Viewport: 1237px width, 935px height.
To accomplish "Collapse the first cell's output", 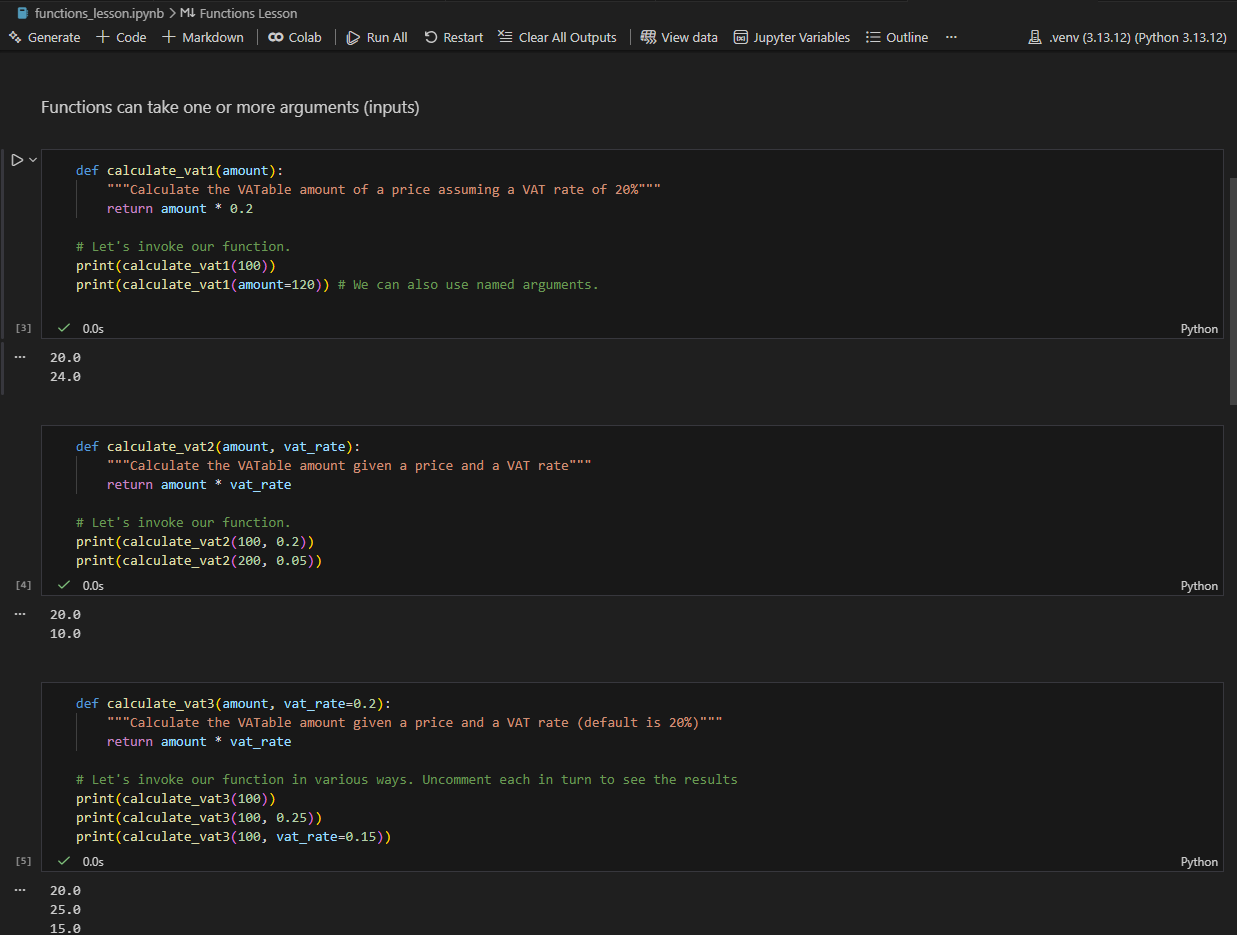I will click(x=20, y=356).
